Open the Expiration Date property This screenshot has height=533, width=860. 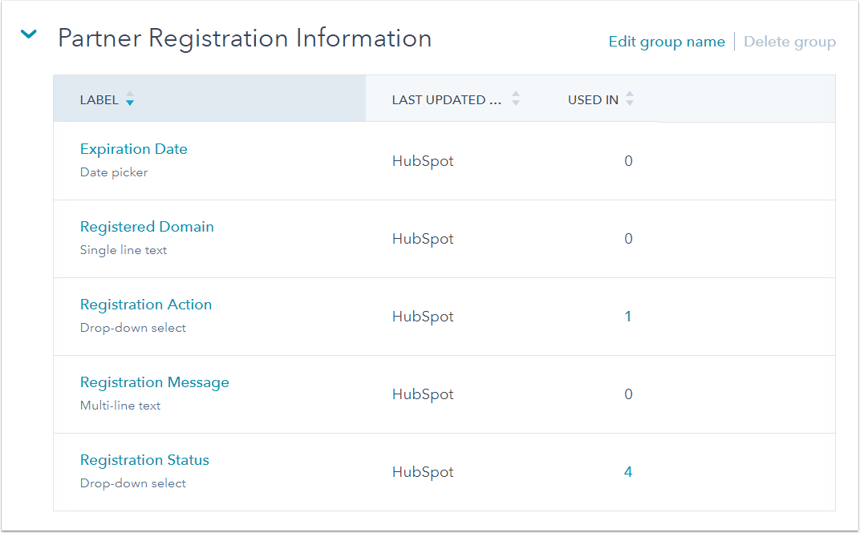pyautogui.click(x=134, y=149)
